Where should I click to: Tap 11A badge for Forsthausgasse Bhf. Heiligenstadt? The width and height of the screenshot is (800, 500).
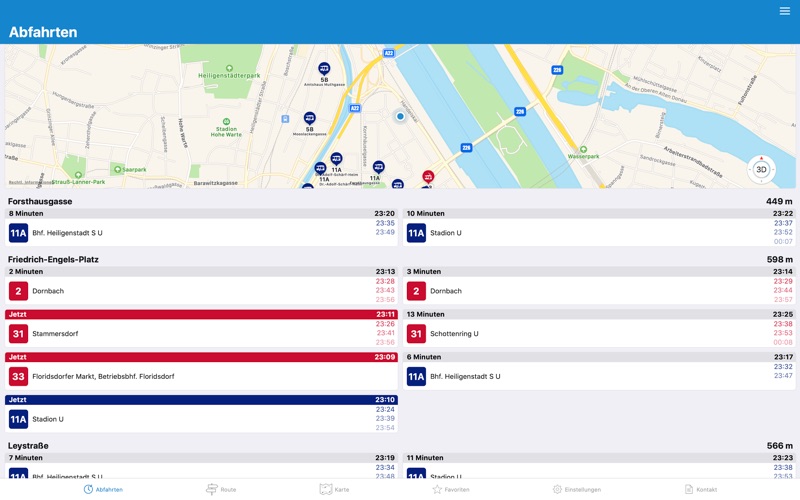pos(18,233)
